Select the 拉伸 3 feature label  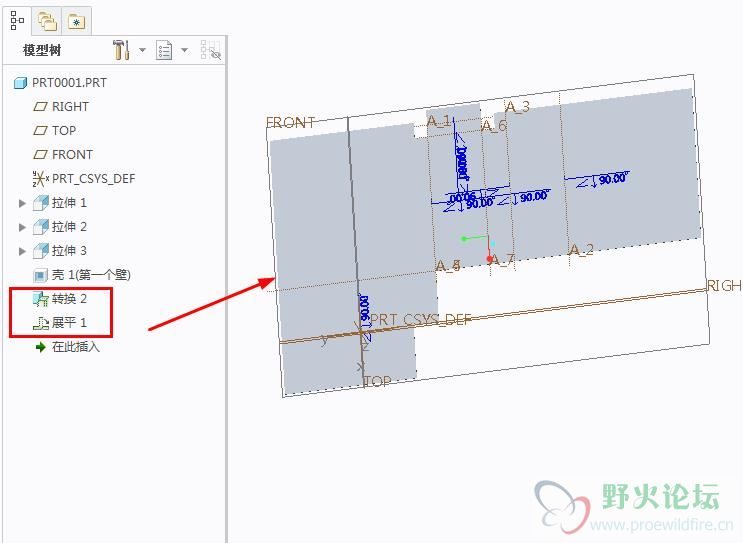(69, 251)
